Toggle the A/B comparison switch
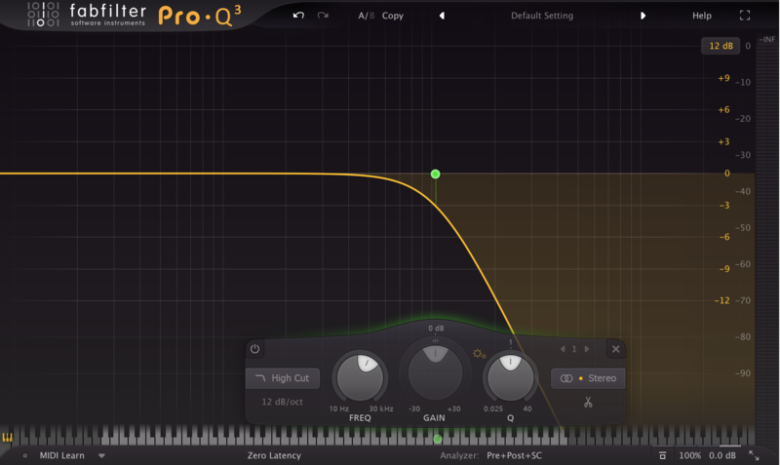780x465 pixels. click(x=366, y=16)
